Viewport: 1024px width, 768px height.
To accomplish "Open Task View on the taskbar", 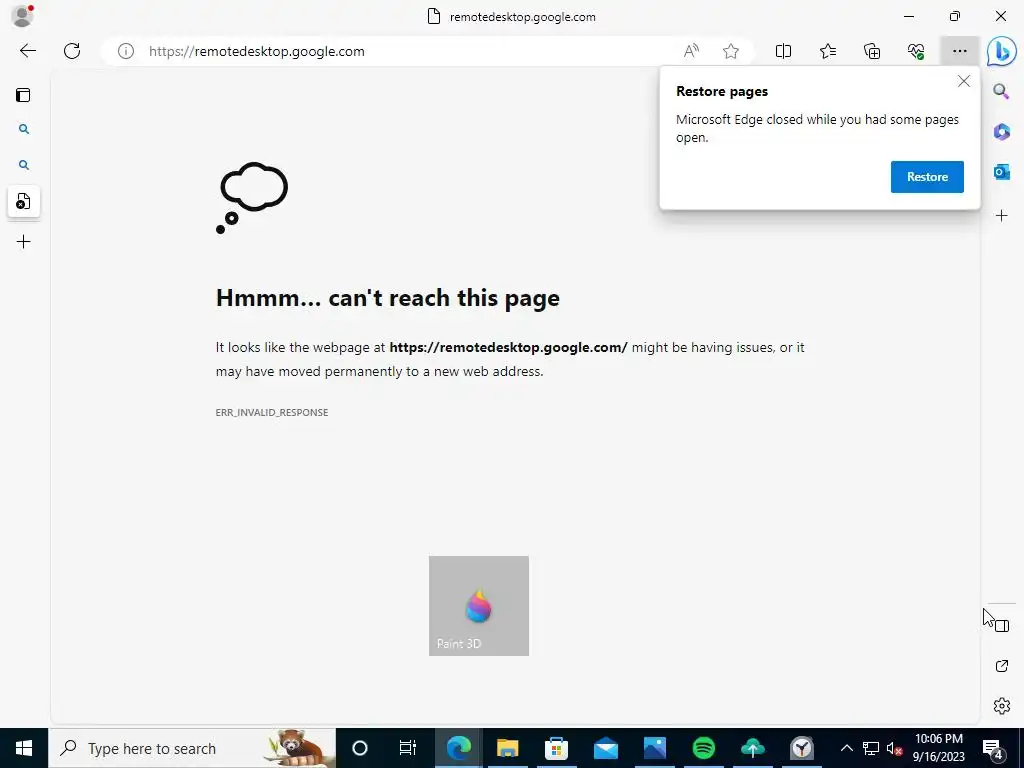I will [408, 748].
